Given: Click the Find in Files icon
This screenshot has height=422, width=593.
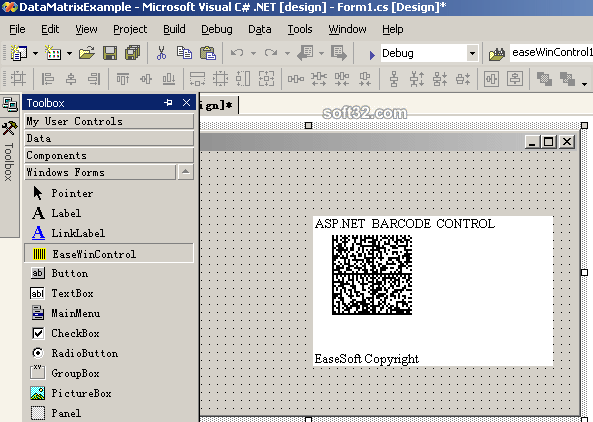Looking at the screenshot, I should pyautogui.click(x=497, y=54).
